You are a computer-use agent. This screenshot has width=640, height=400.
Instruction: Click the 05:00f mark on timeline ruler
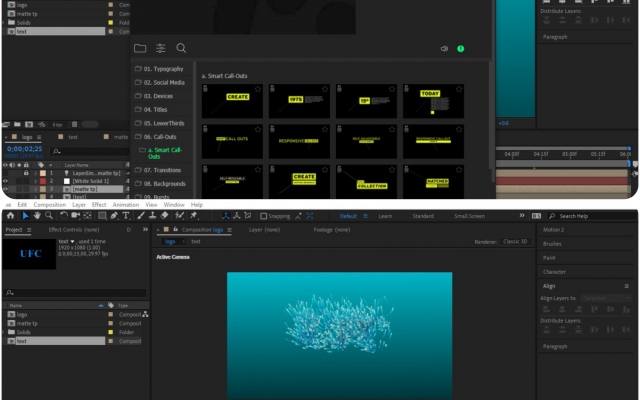(x=569, y=154)
